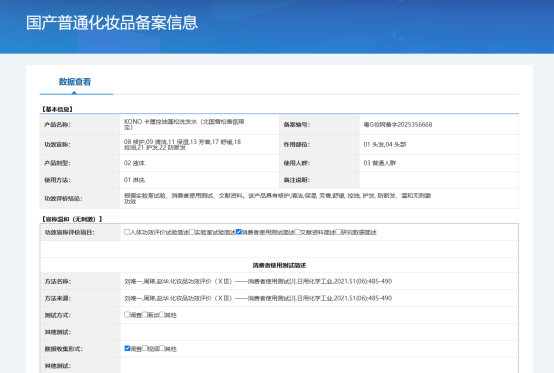
Task: Click the citation text in 方法来源 row
Action: (258, 298)
